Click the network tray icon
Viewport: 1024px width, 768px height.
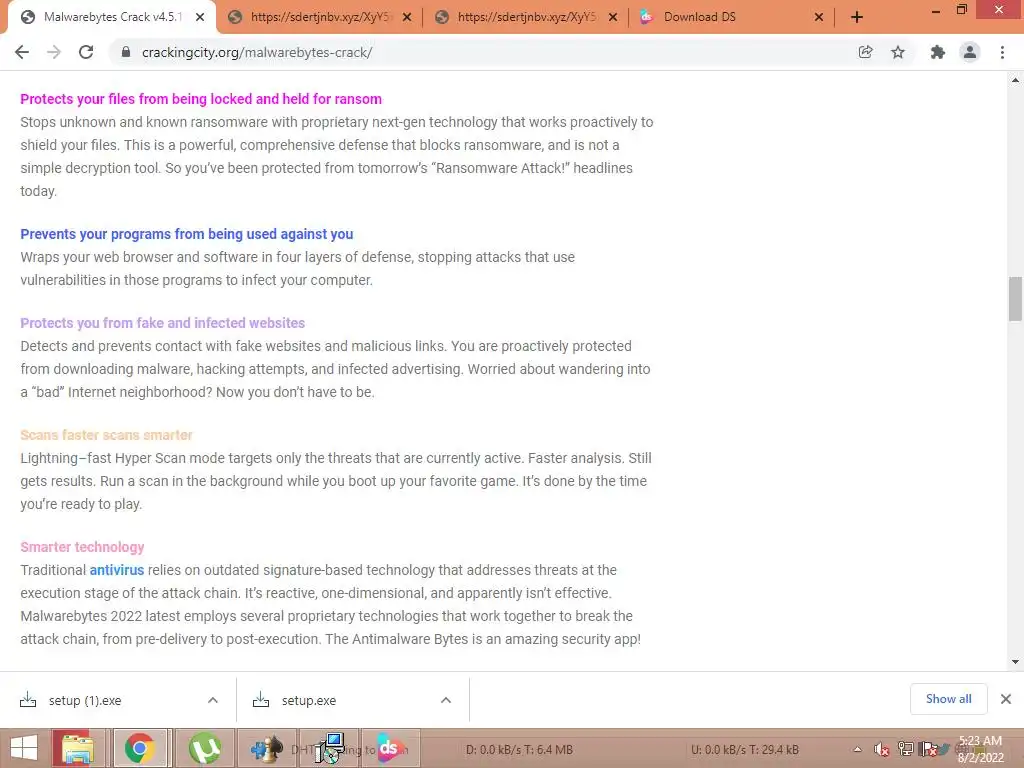pyautogui.click(x=906, y=750)
